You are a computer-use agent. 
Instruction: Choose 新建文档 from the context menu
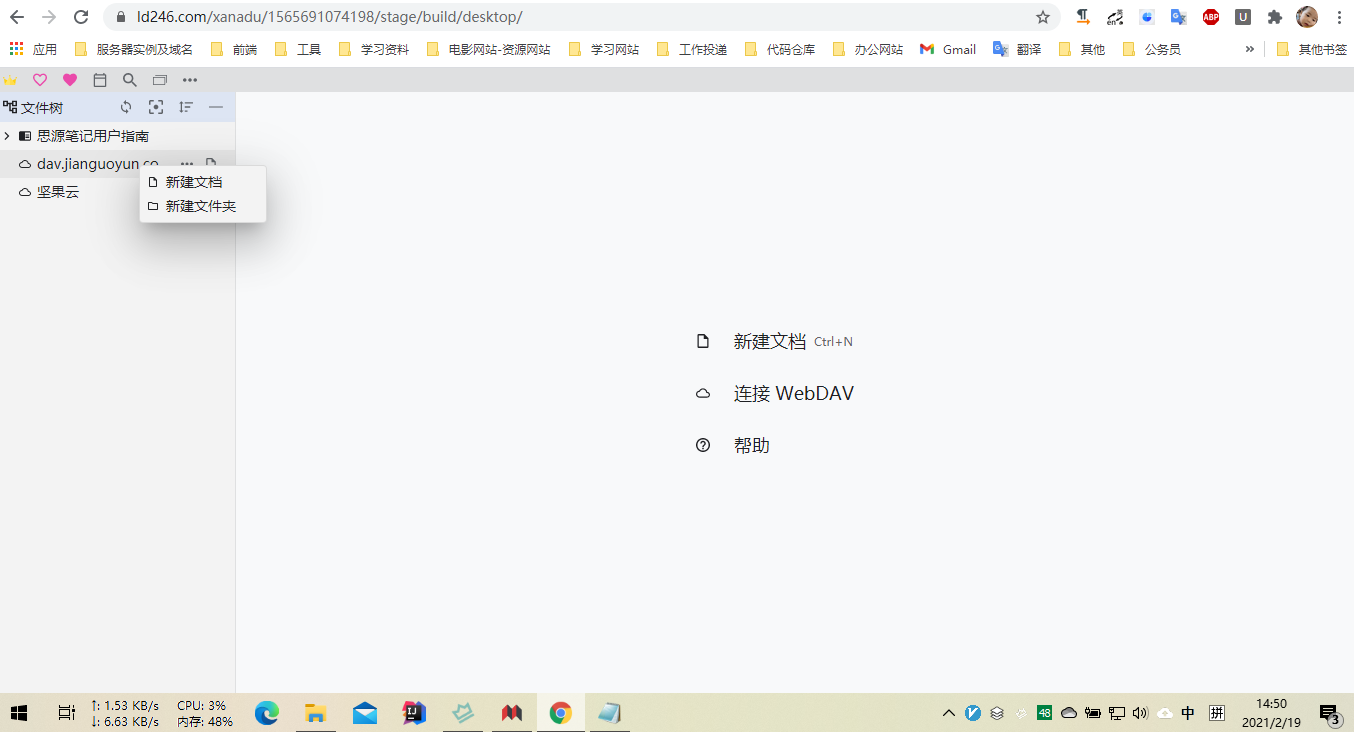pyautogui.click(x=192, y=182)
